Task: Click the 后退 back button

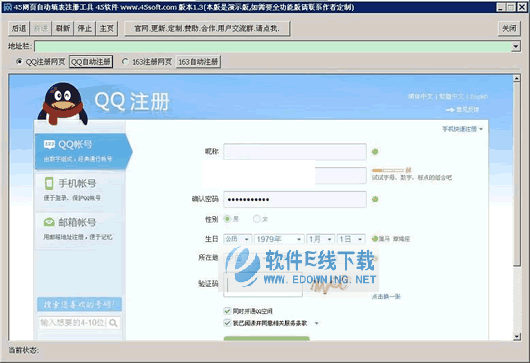Action: pyautogui.click(x=19, y=28)
